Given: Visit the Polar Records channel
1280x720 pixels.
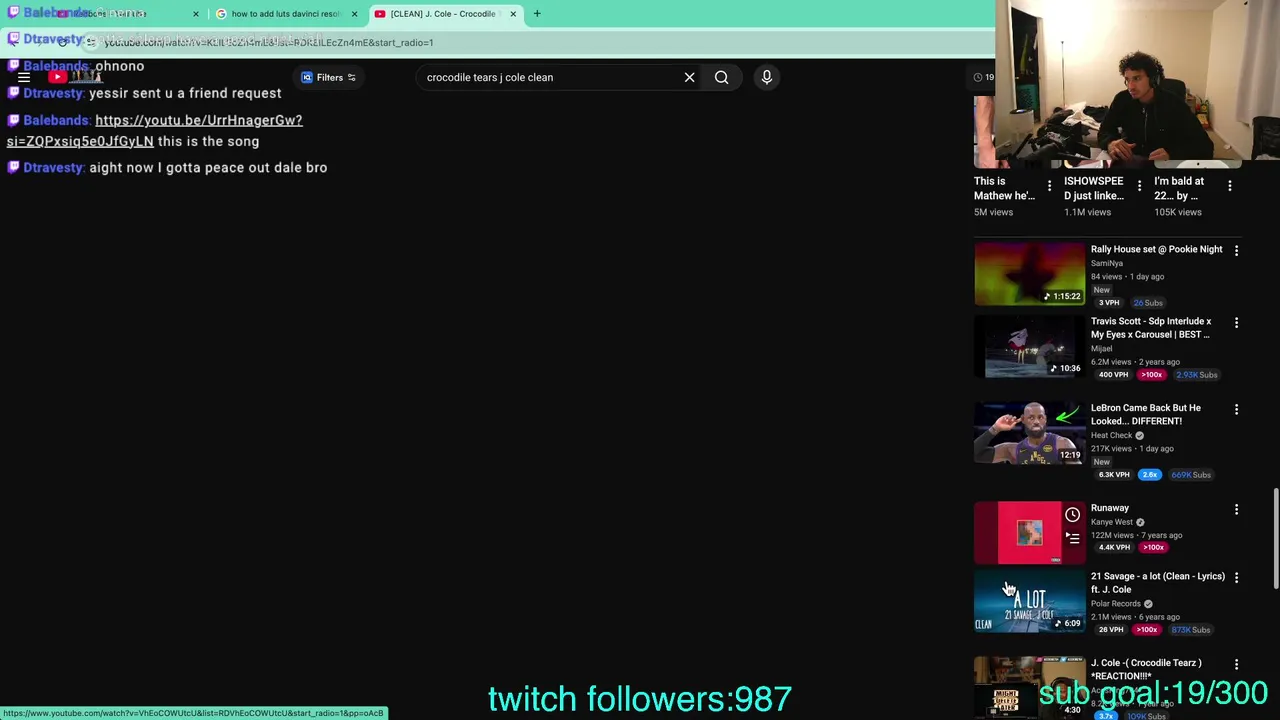Looking at the screenshot, I should click(1116, 604).
